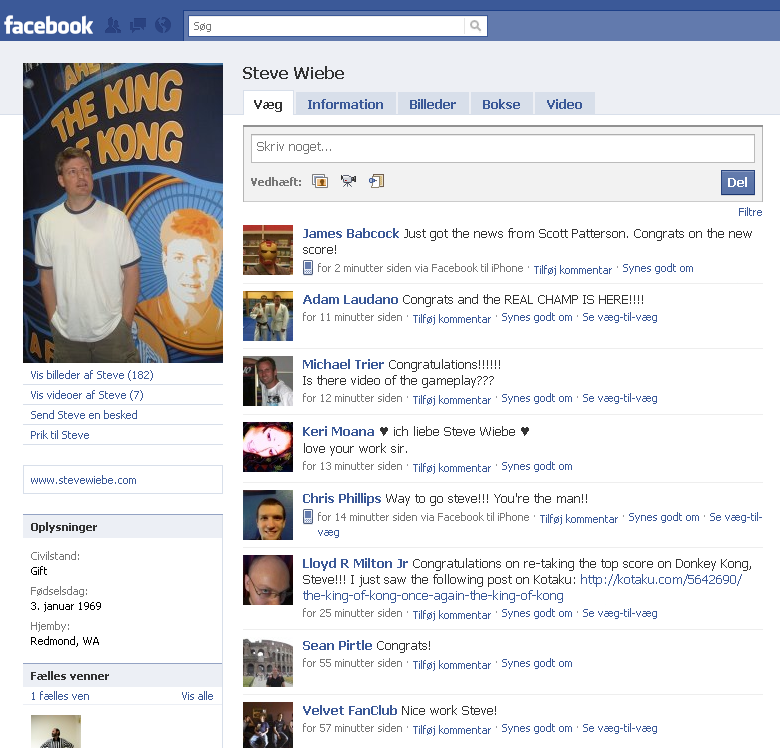Attach a video using the camera icon
This screenshot has height=748, width=780.
pyautogui.click(x=348, y=181)
